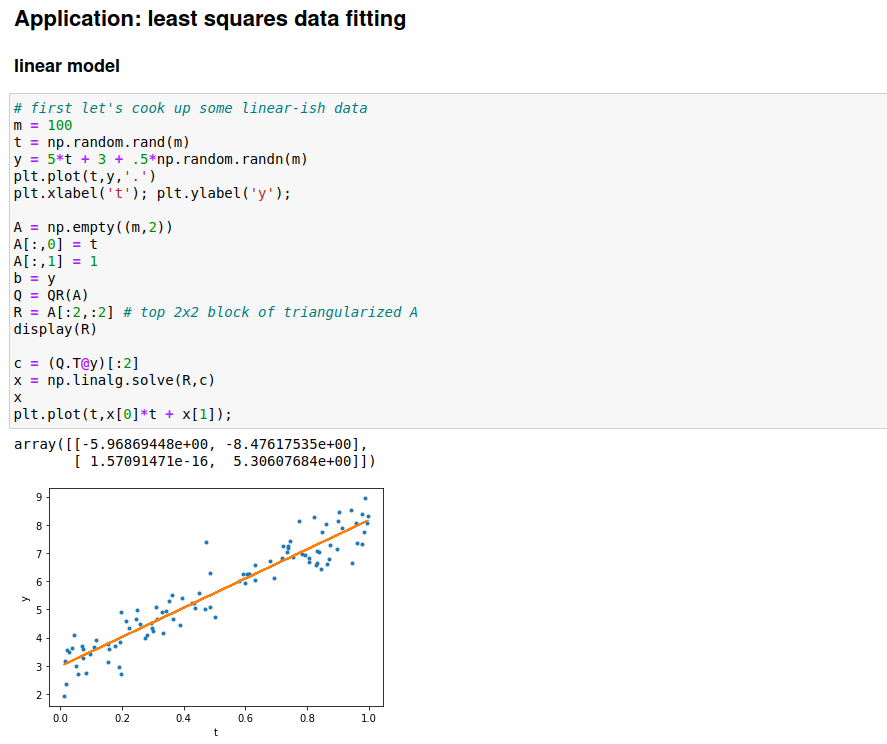
Task: Click the y-axis label "y" beside the plot
Action: pyautogui.click(x=24, y=598)
